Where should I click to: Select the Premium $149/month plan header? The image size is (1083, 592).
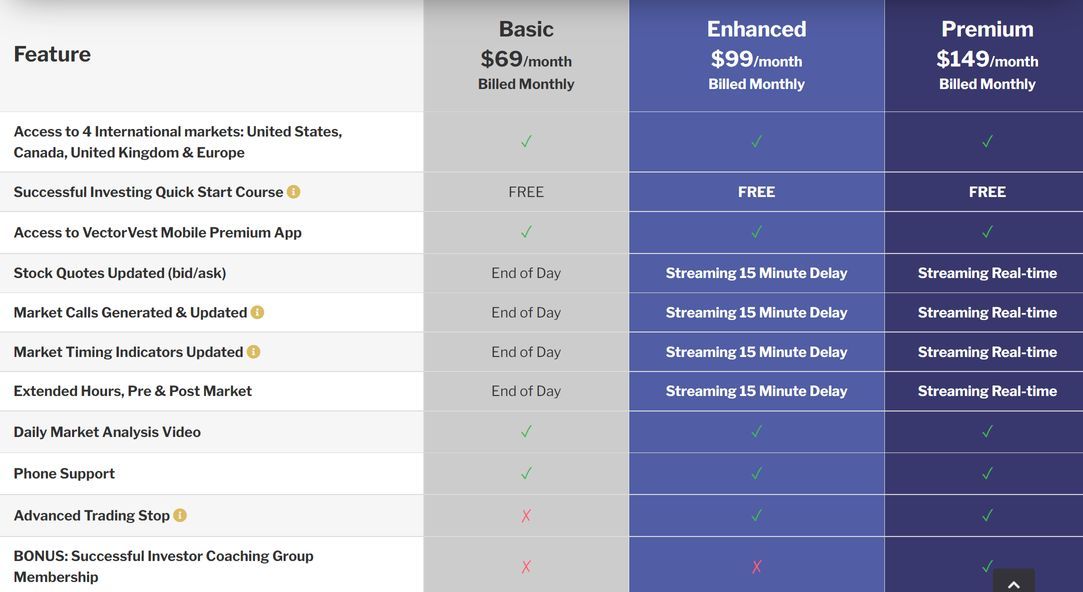(987, 56)
